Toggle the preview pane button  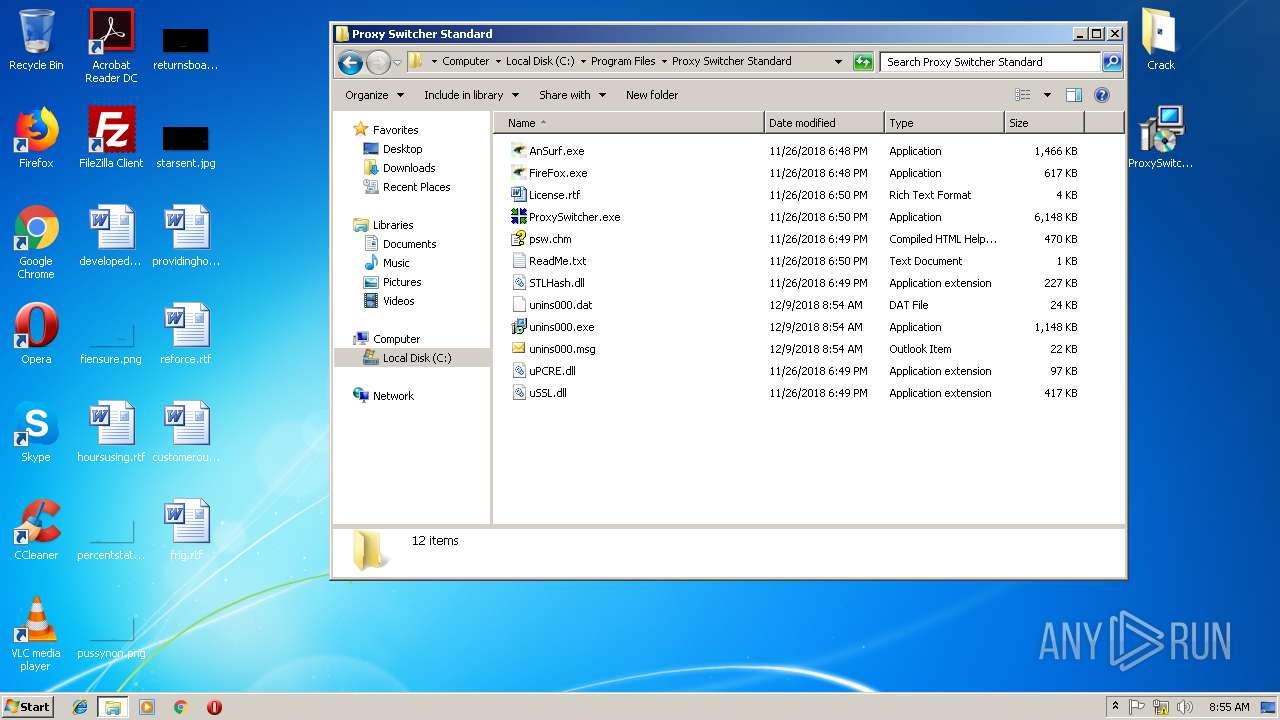(x=1073, y=95)
